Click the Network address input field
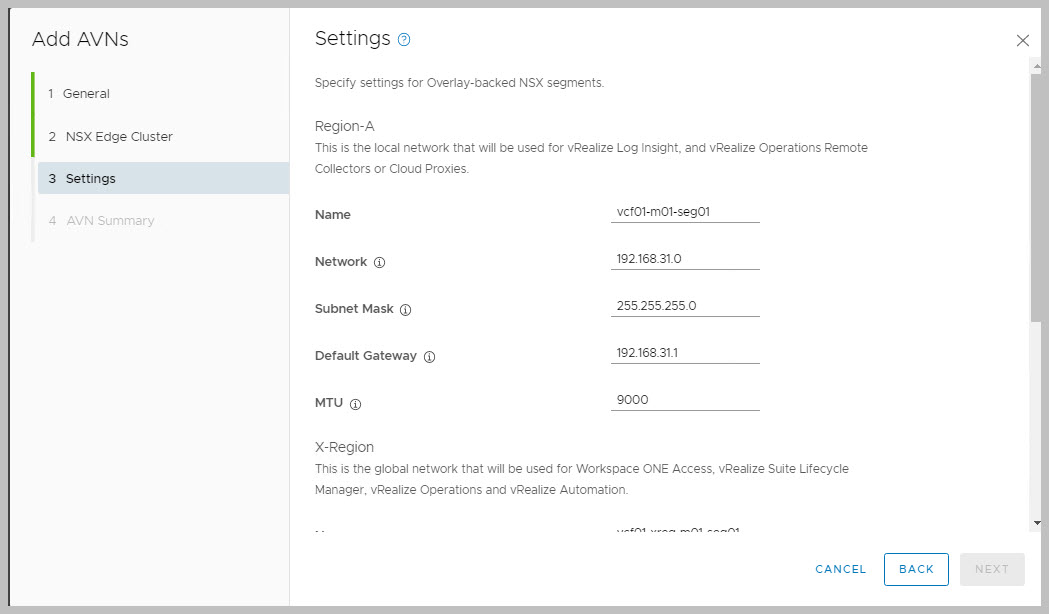The height and width of the screenshot is (614, 1049). pyautogui.click(x=685, y=259)
